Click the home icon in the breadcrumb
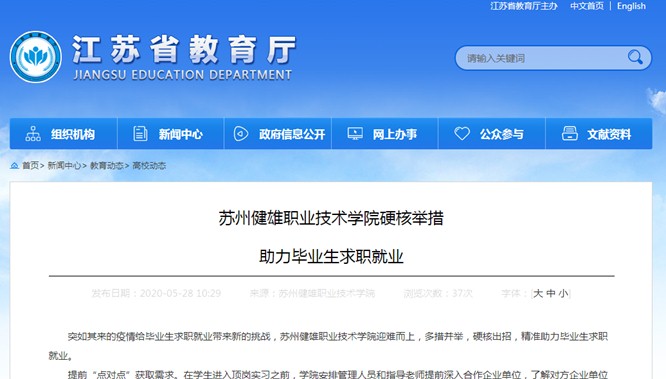666x379 pixels. 14,165
